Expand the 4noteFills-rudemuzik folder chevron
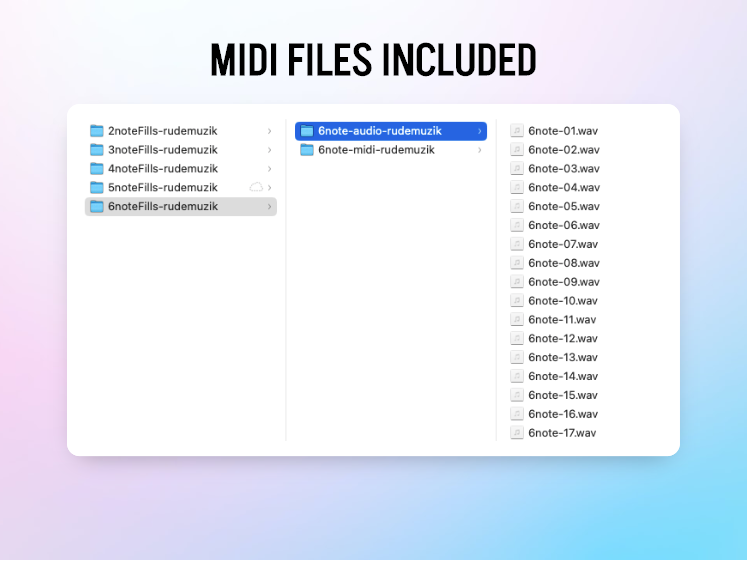 [270, 169]
